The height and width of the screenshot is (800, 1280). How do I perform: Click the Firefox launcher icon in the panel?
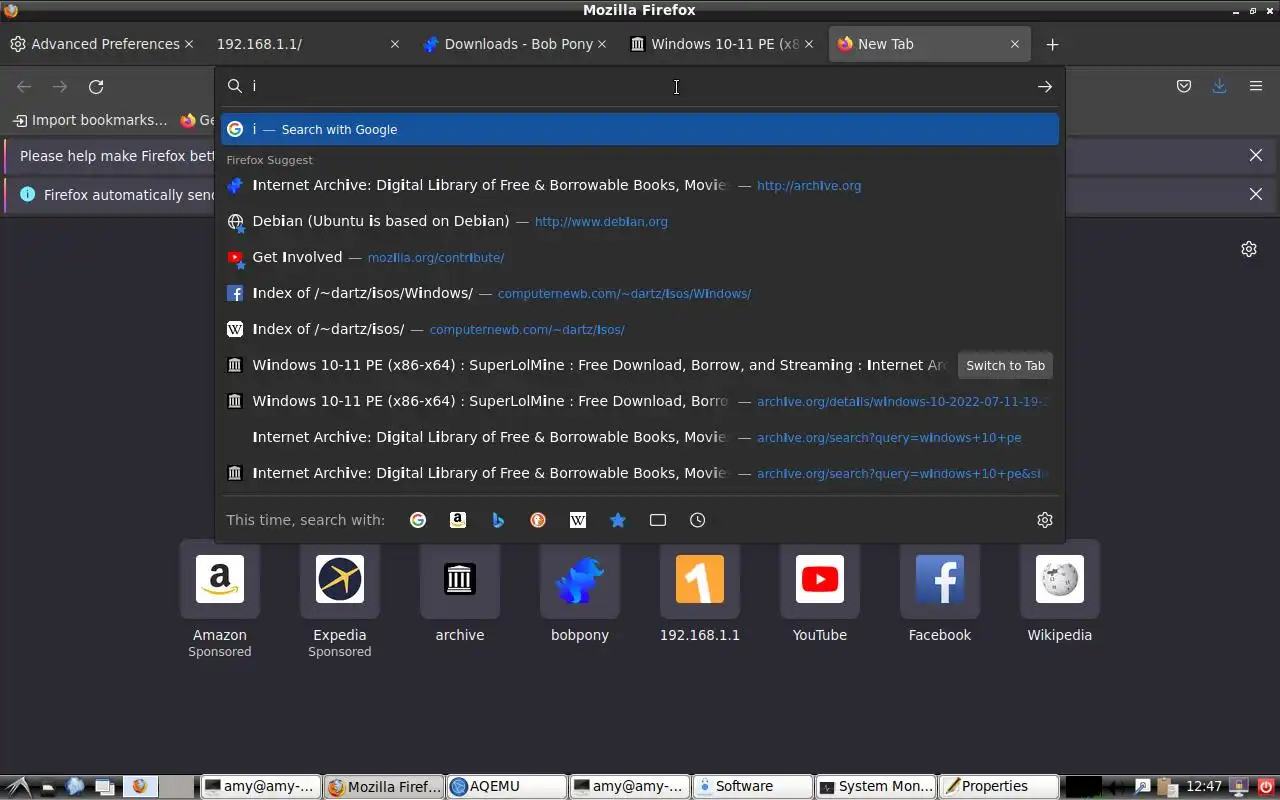(139, 787)
